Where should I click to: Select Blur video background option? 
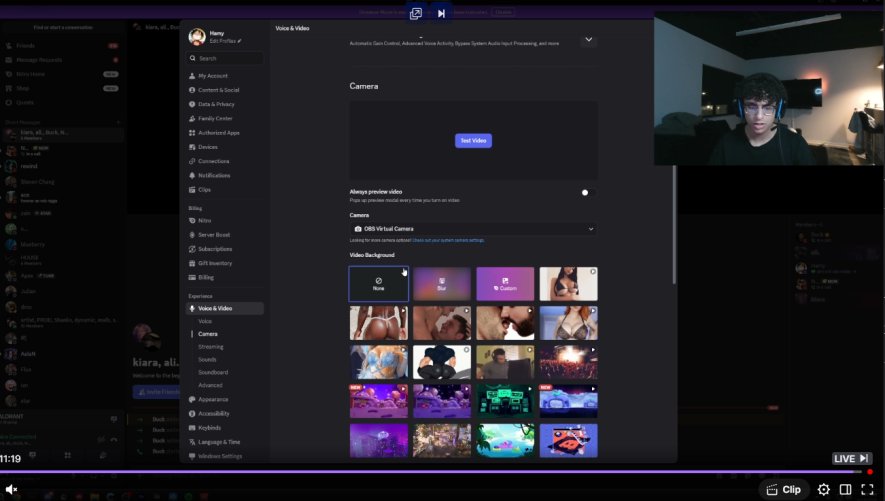[x=442, y=284]
